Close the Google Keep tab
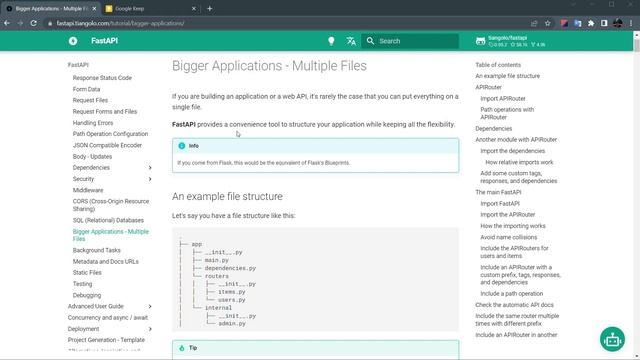The height and width of the screenshot is (360, 640). click(x=194, y=8)
